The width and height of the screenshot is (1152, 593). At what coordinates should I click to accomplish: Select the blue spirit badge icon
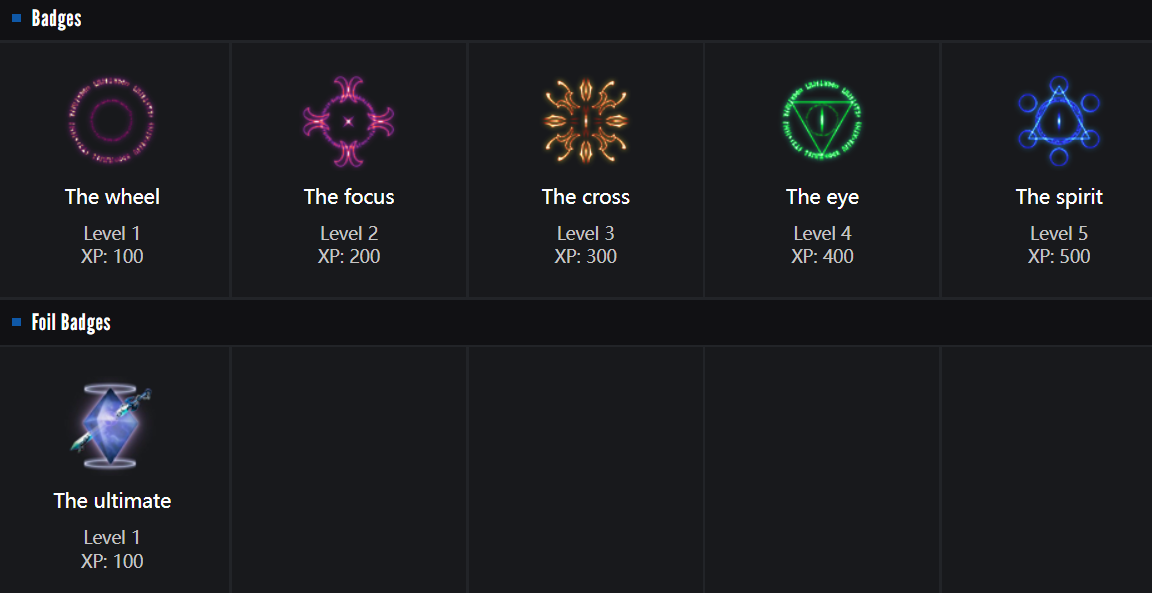pos(1059,122)
